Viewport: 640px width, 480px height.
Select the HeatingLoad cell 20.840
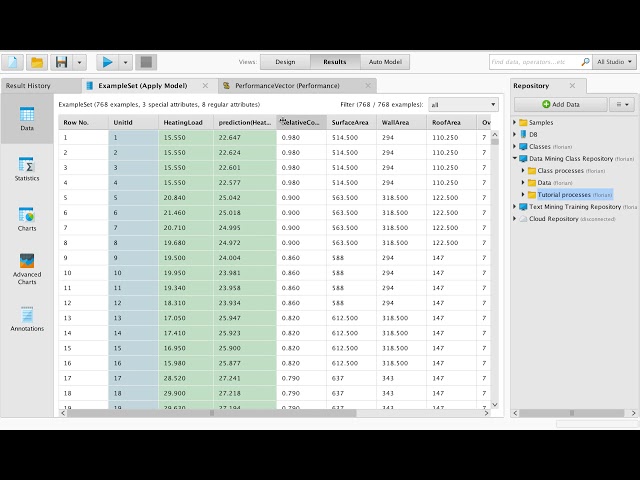[x=186, y=198]
